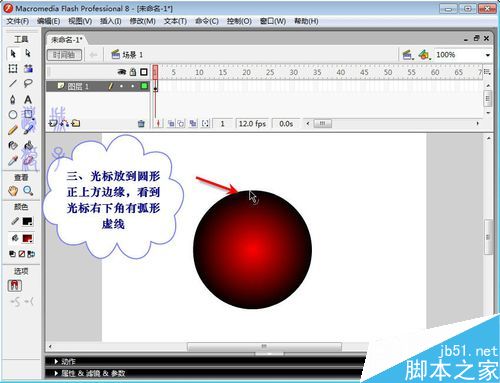
Task: Expand the 动作 panel
Action: (x=56, y=361)
